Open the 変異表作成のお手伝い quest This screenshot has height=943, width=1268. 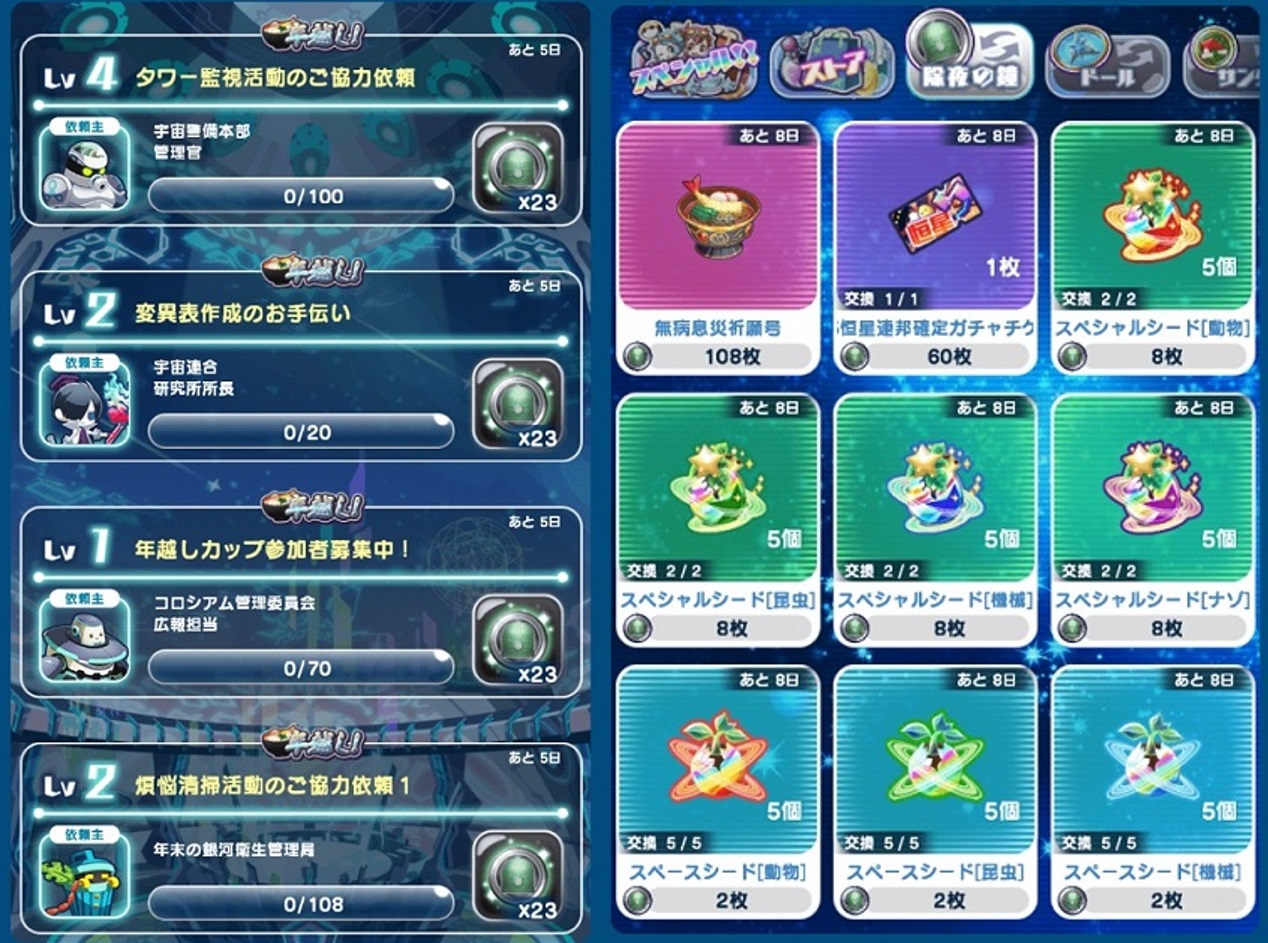[301, 366]
